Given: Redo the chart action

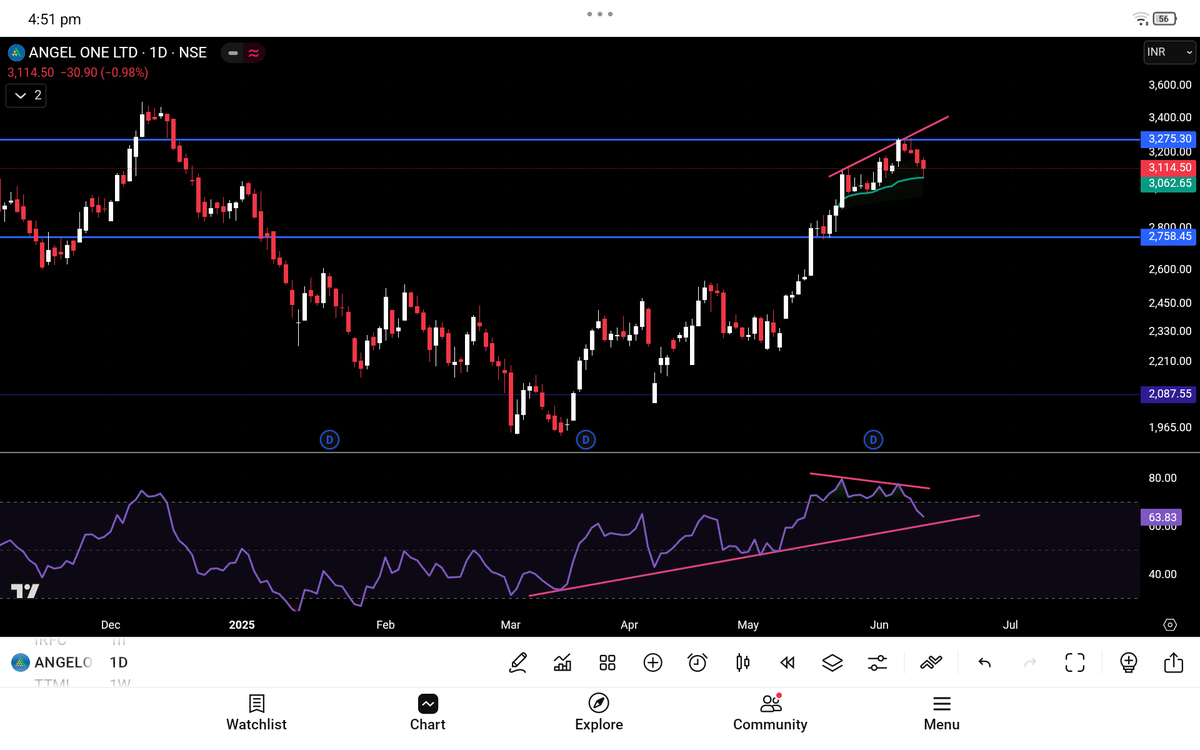Looking at the screenshot, I should point(1030,662).
